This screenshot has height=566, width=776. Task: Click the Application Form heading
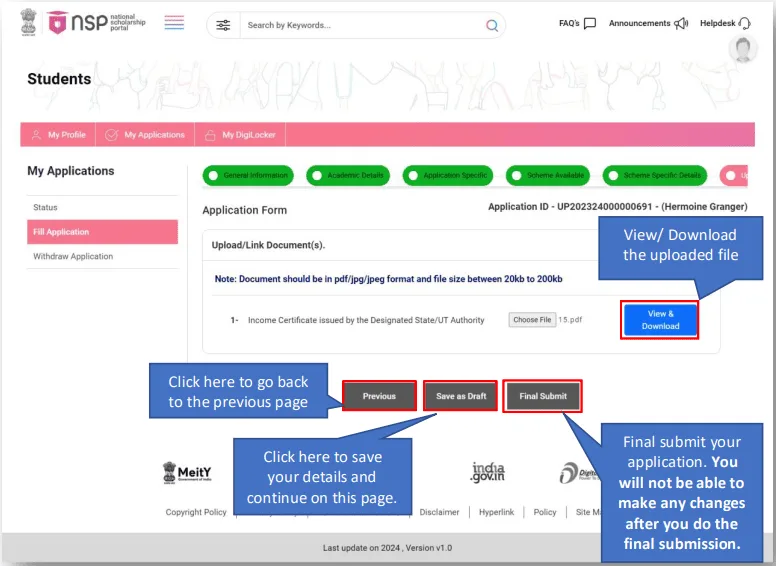click(x=244, y=210)
